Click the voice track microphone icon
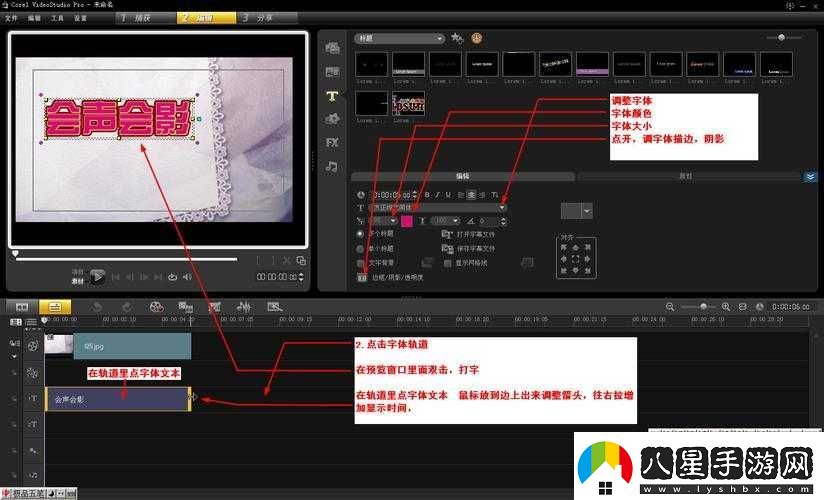The width and height of the screenshot is (824, 500). pos(33,451)
